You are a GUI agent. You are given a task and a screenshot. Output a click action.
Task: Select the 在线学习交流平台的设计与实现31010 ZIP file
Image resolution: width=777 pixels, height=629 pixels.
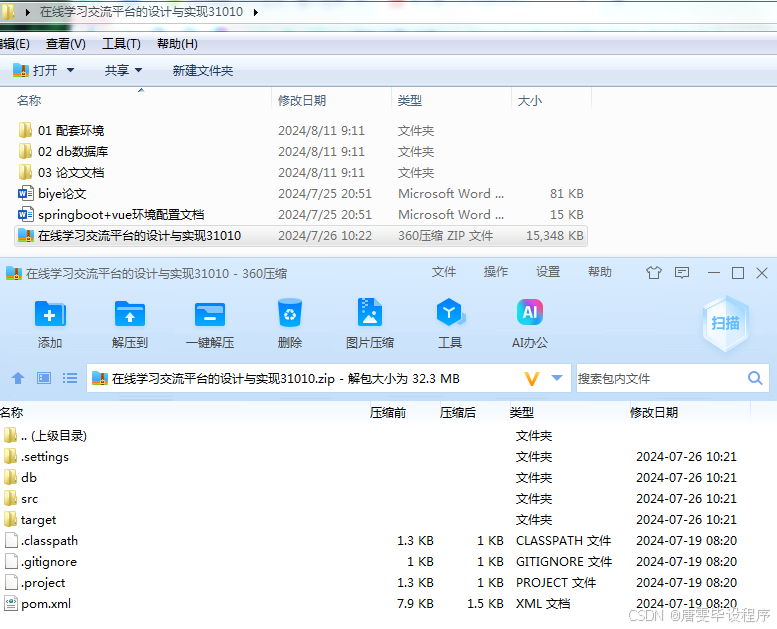pyautogui.click(x=301, y=235)
